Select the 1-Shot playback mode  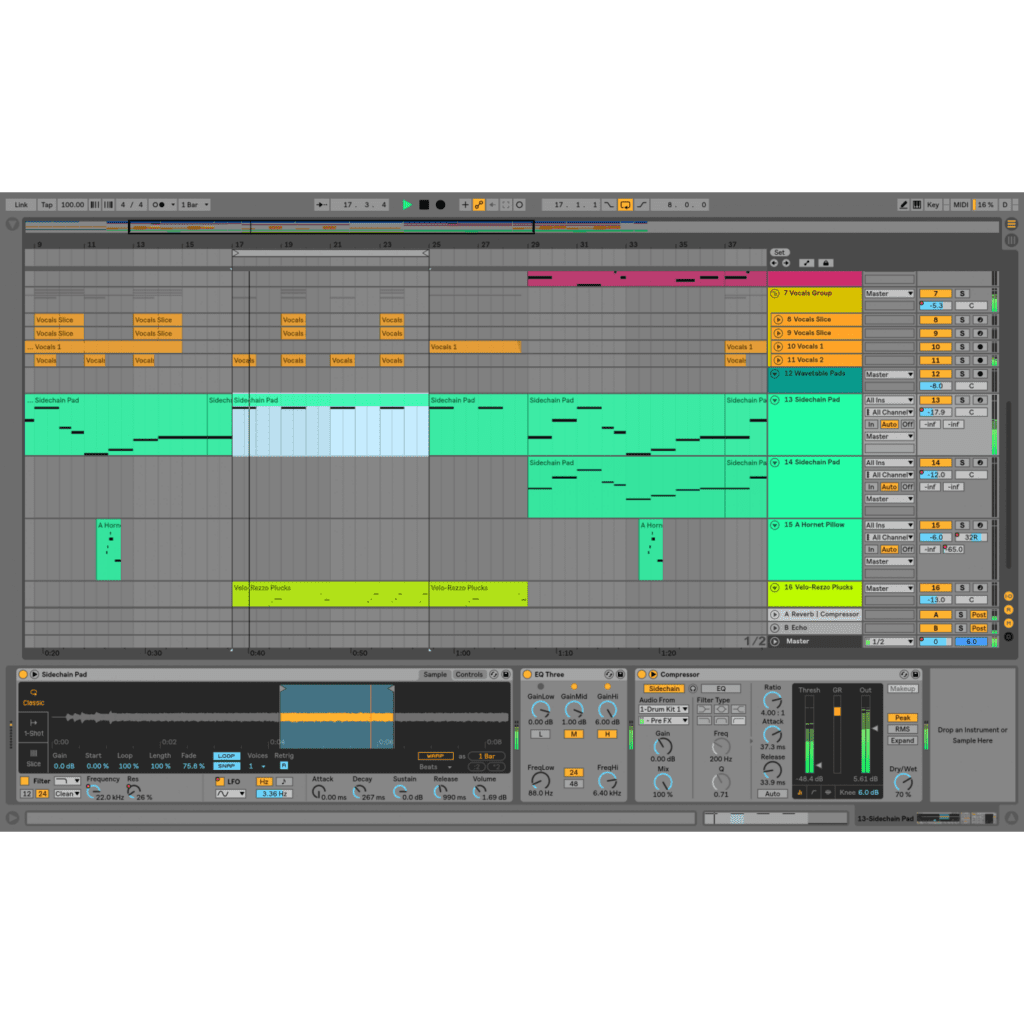pyautogui.click(x=33, y=728)
